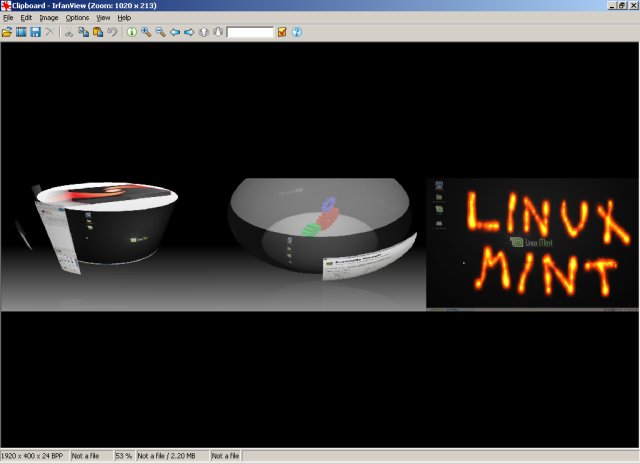Open the Image menu
The image size is (640, 464).
point(49,18)
